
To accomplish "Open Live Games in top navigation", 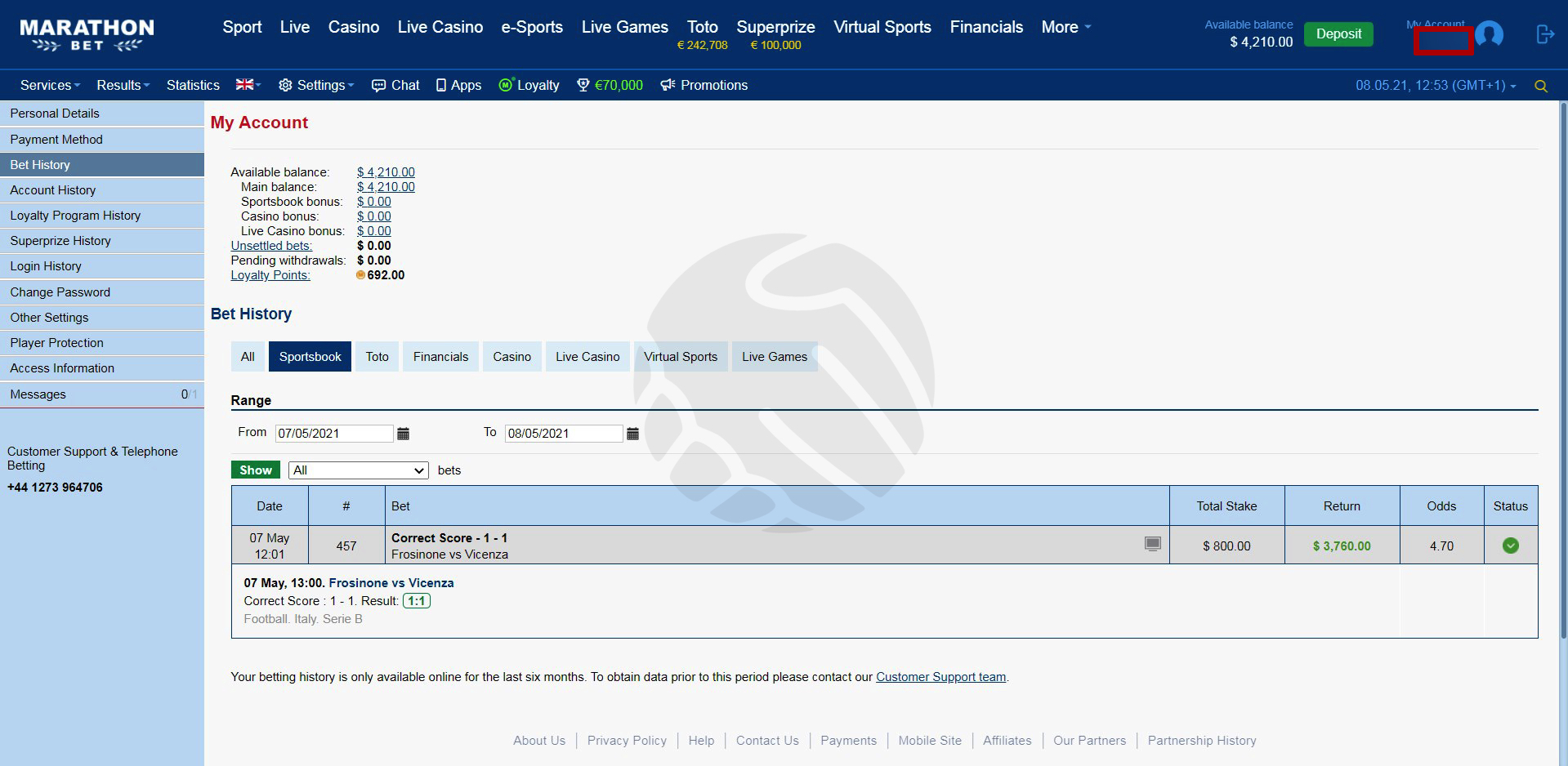I will pos(625,27).
